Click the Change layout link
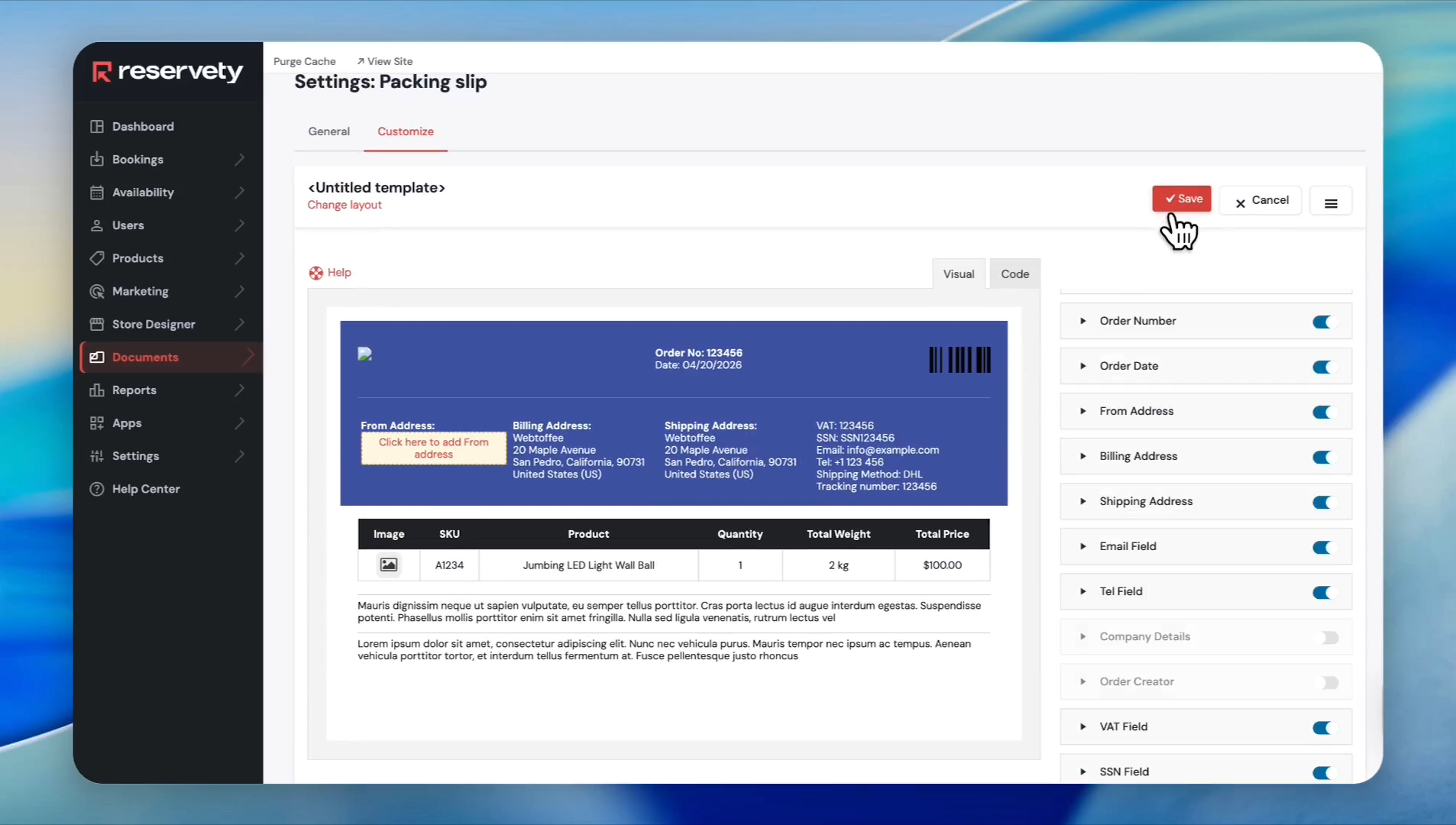The image size is (1456, 825). 345,205
